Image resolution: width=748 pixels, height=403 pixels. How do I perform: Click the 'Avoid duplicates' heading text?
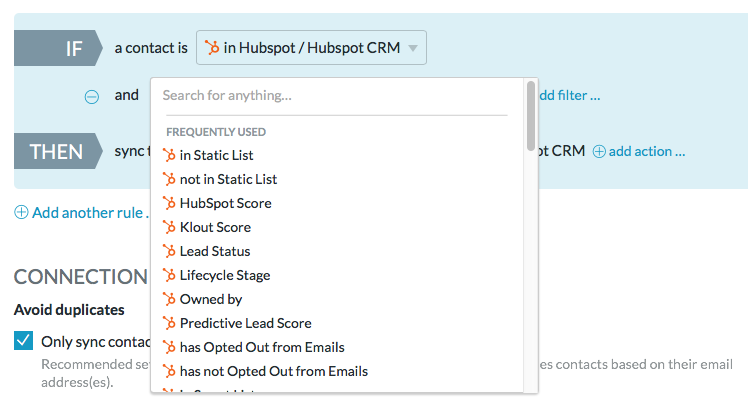(69, 310)
